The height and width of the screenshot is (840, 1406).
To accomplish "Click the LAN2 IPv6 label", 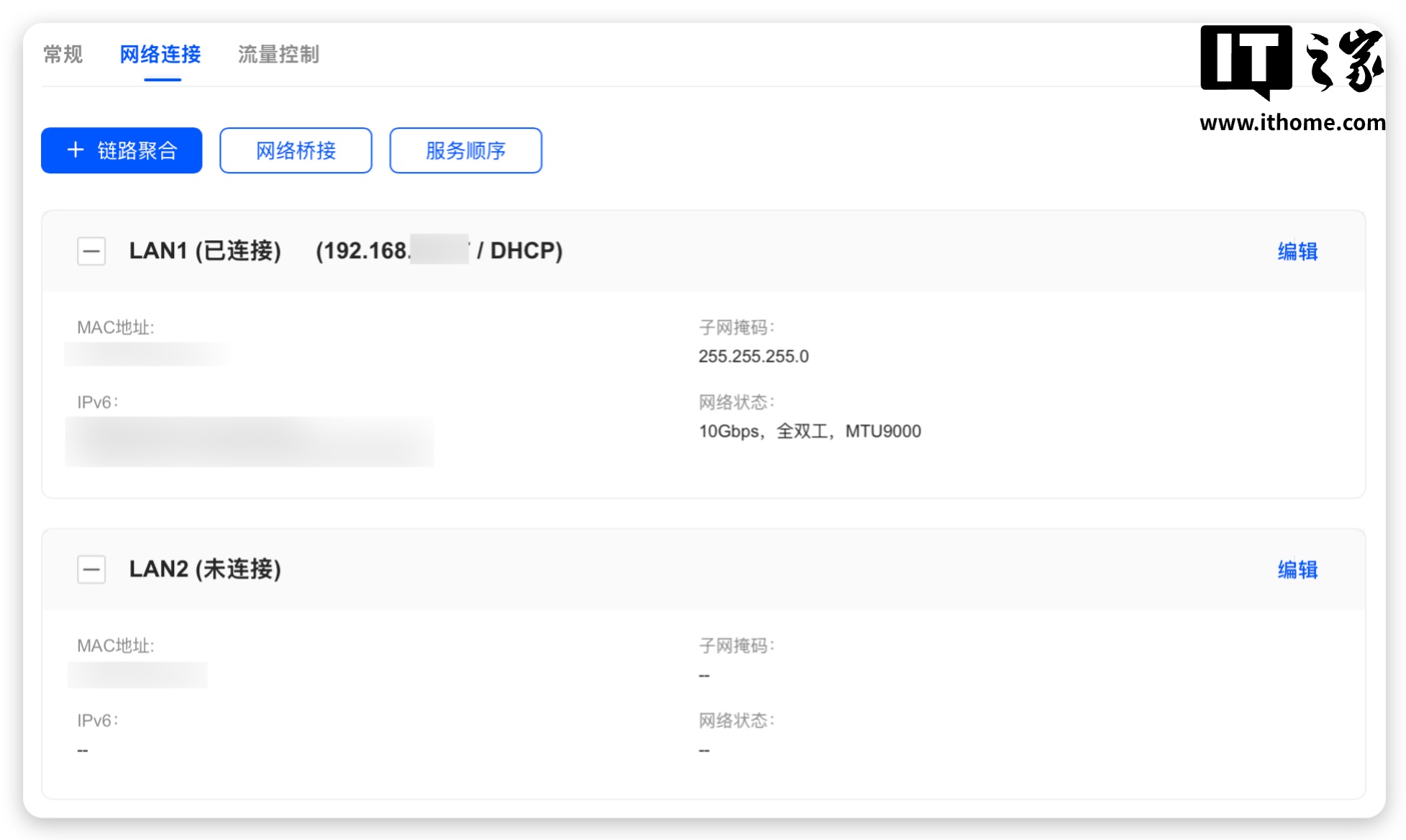I will [x=98, y=720].
